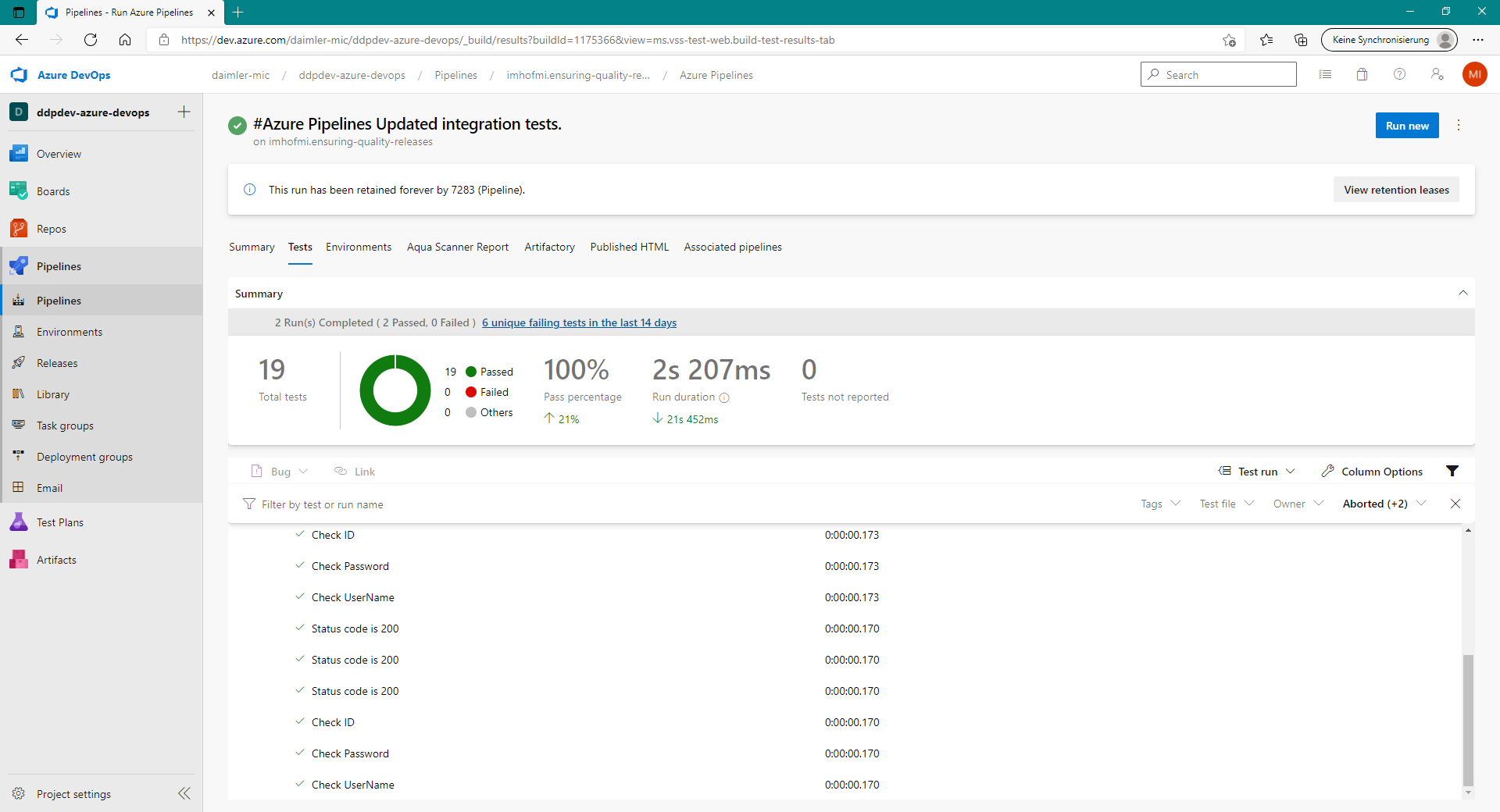
Task: Open the Test run grouping dropdown
Action: (x=1257, y=472)
